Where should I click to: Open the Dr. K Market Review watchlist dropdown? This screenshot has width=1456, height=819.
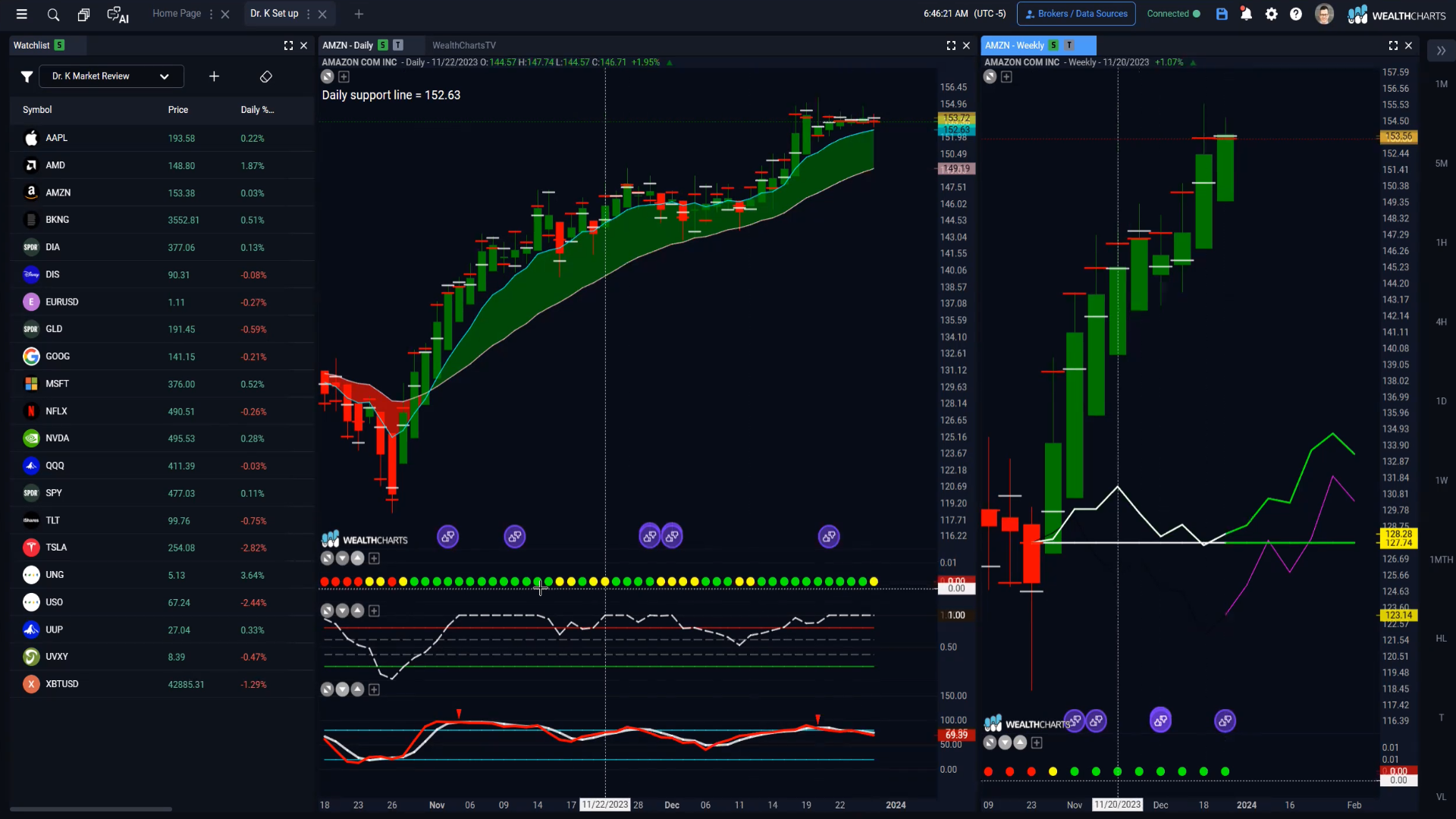(x=111, y=77)
